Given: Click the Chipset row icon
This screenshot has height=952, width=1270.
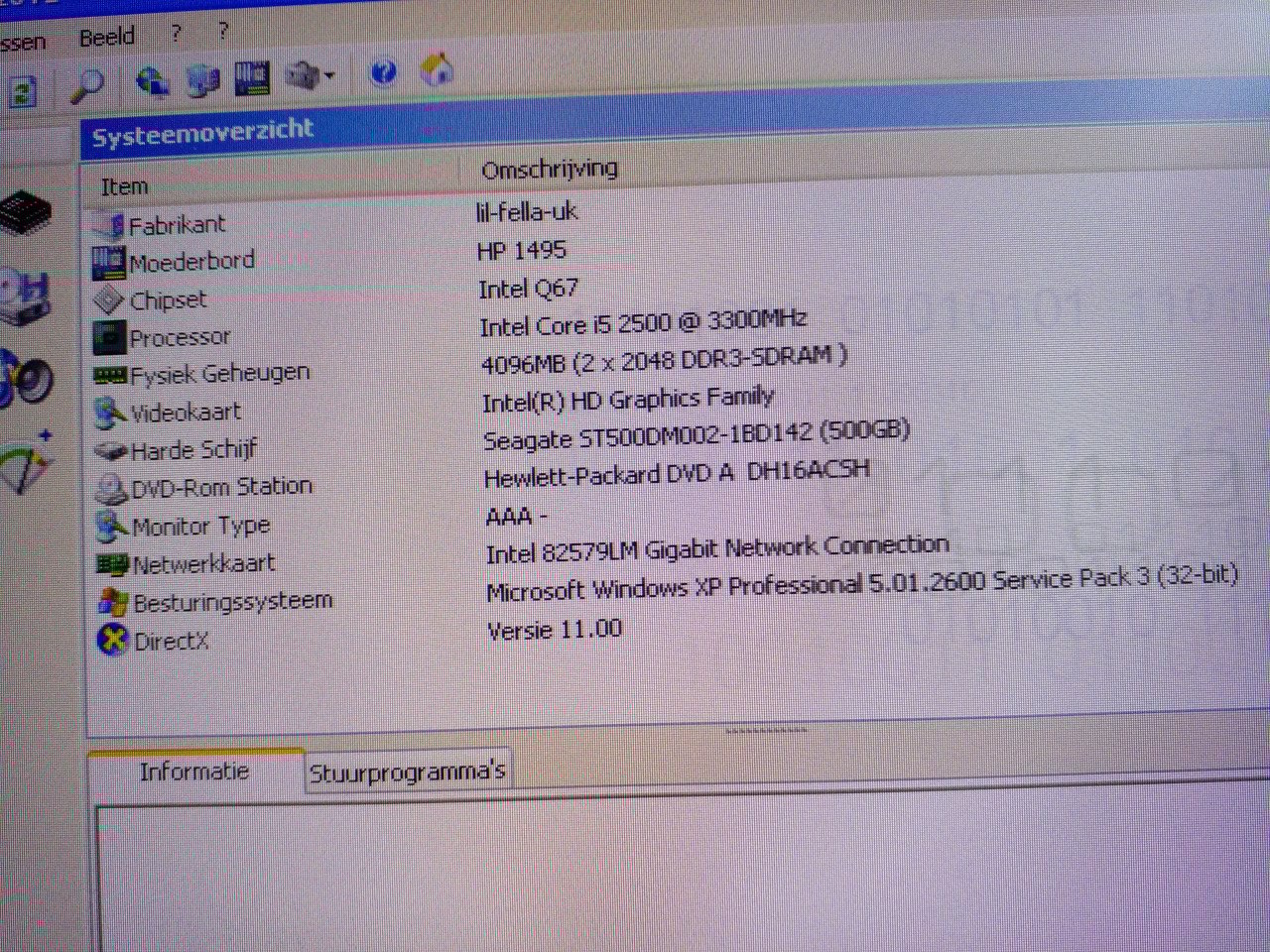Looking at the screenshot, I should 108,300.
